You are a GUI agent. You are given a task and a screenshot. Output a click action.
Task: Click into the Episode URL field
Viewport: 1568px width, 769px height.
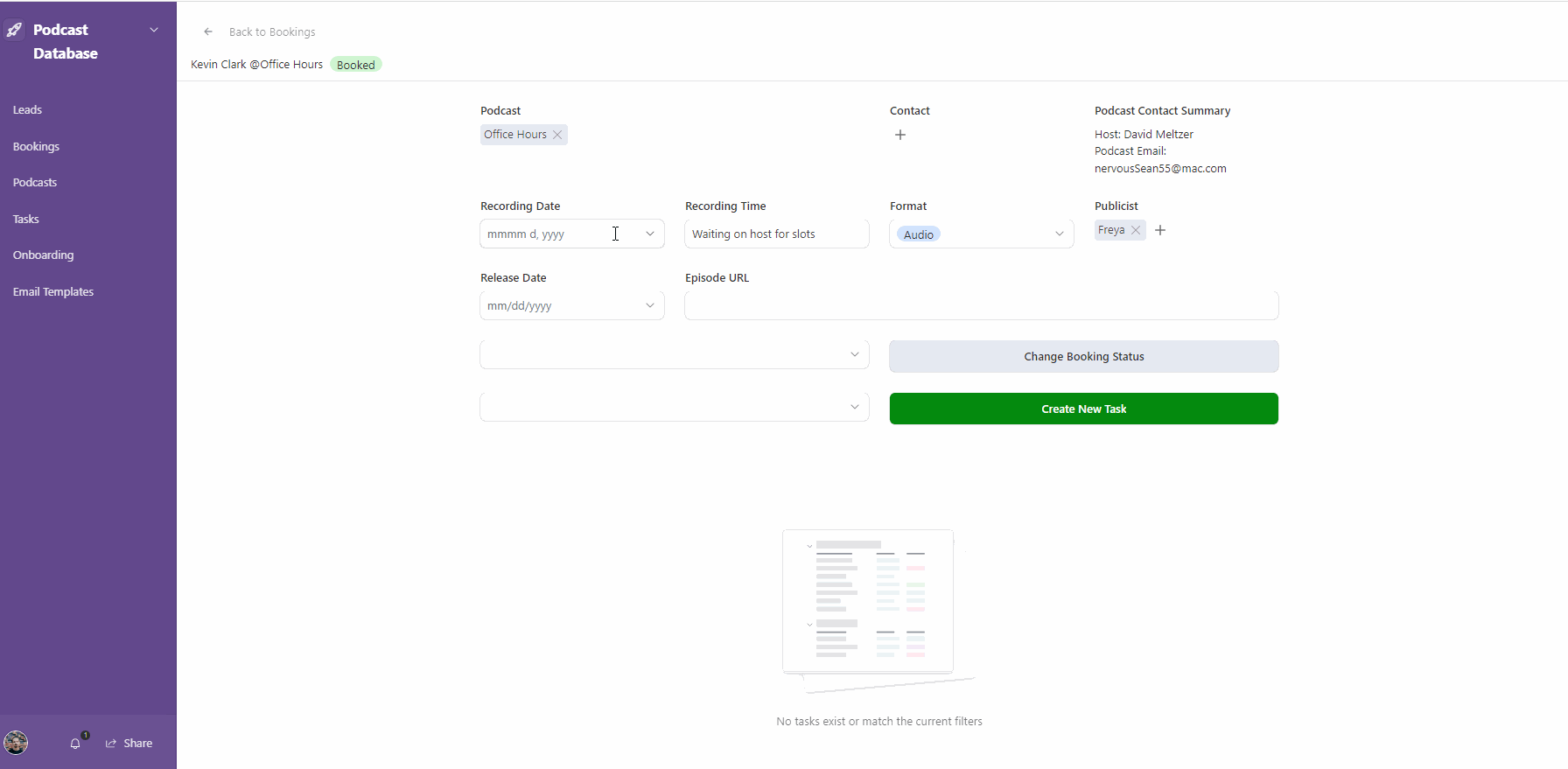[981, 305]
